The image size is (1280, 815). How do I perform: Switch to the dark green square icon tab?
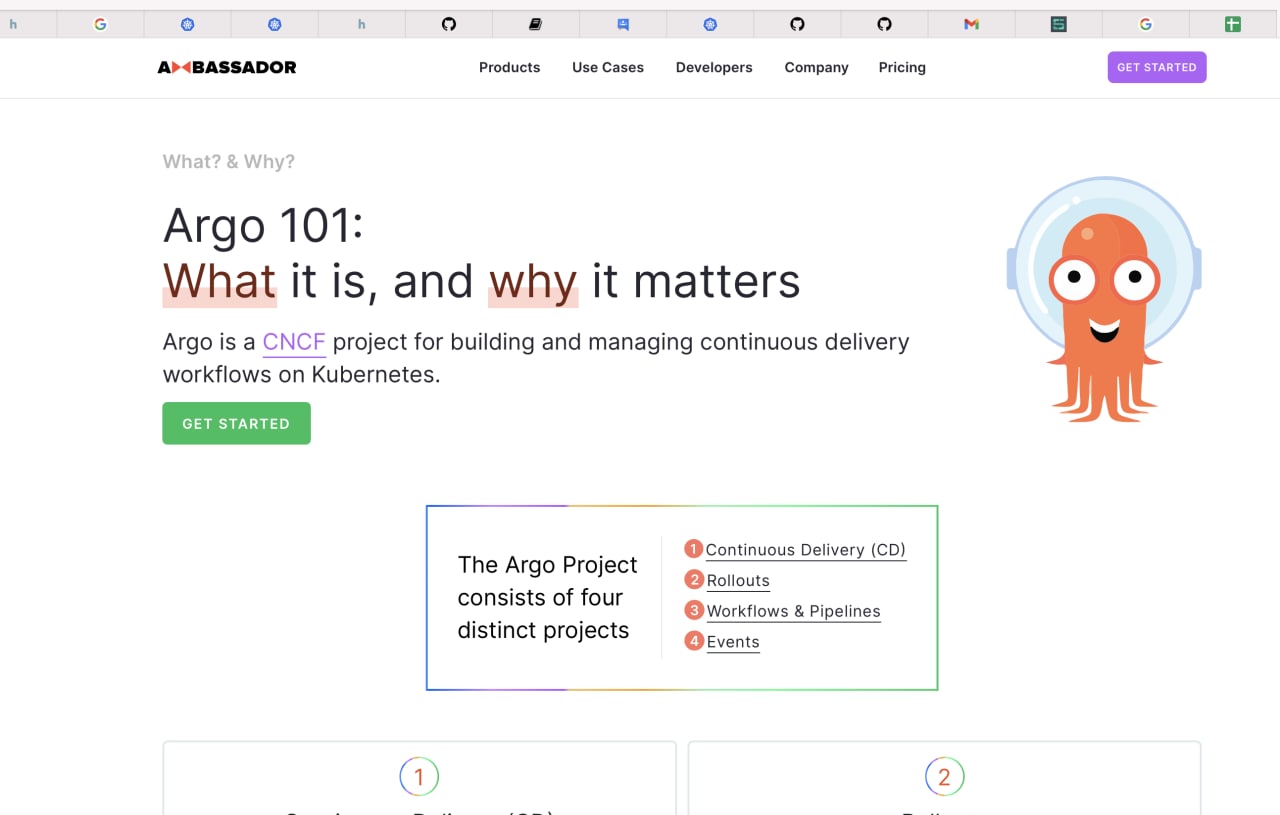[1059, 24]
